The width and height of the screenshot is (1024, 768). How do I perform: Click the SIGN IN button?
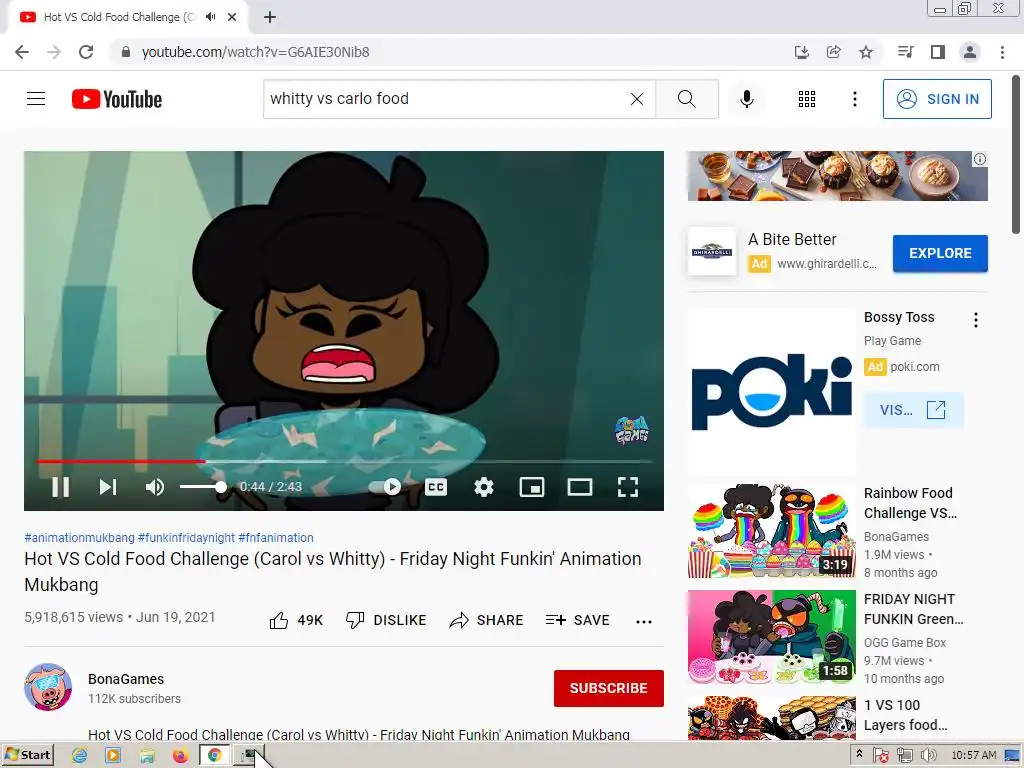(936, 99)
